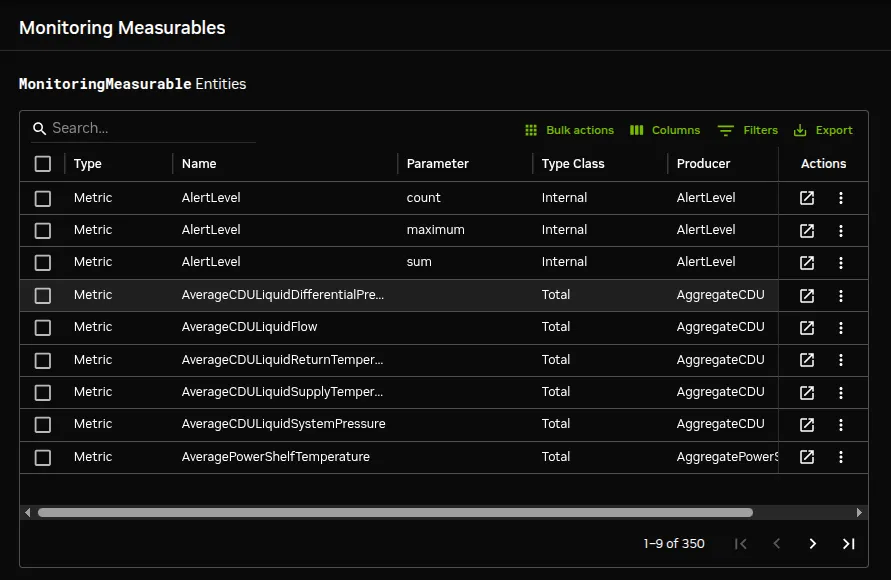Sort by the Type Class column header
Viewport: 891px width, 580px height.
tap(573, 164)
